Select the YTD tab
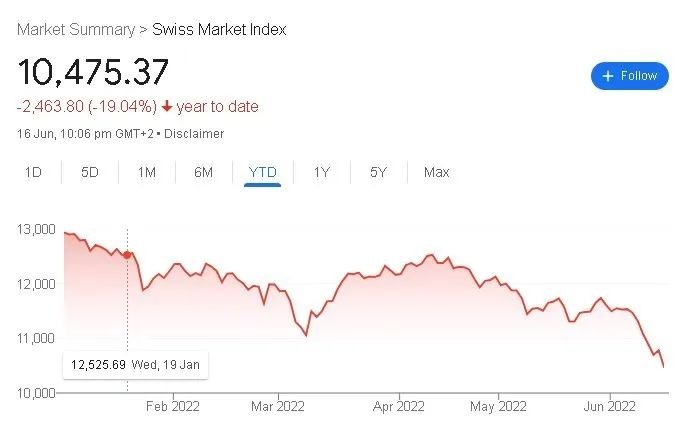694x426 pixels. [261, 172]
